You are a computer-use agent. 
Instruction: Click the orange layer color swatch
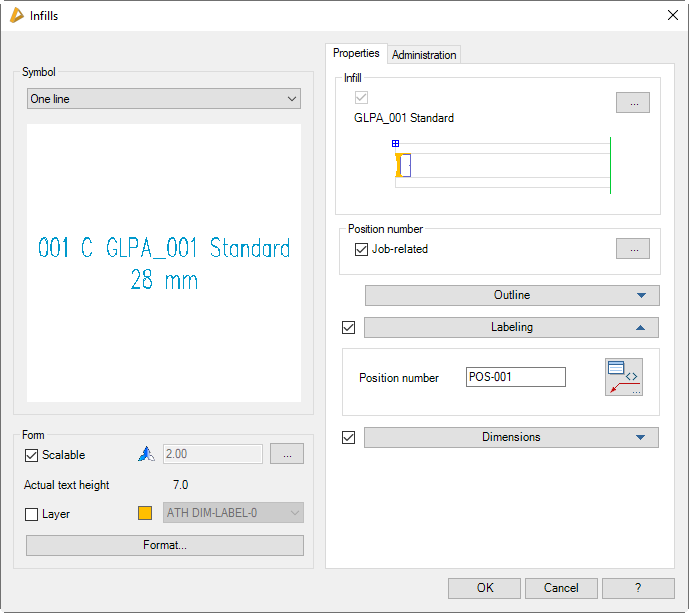[145, 514]
